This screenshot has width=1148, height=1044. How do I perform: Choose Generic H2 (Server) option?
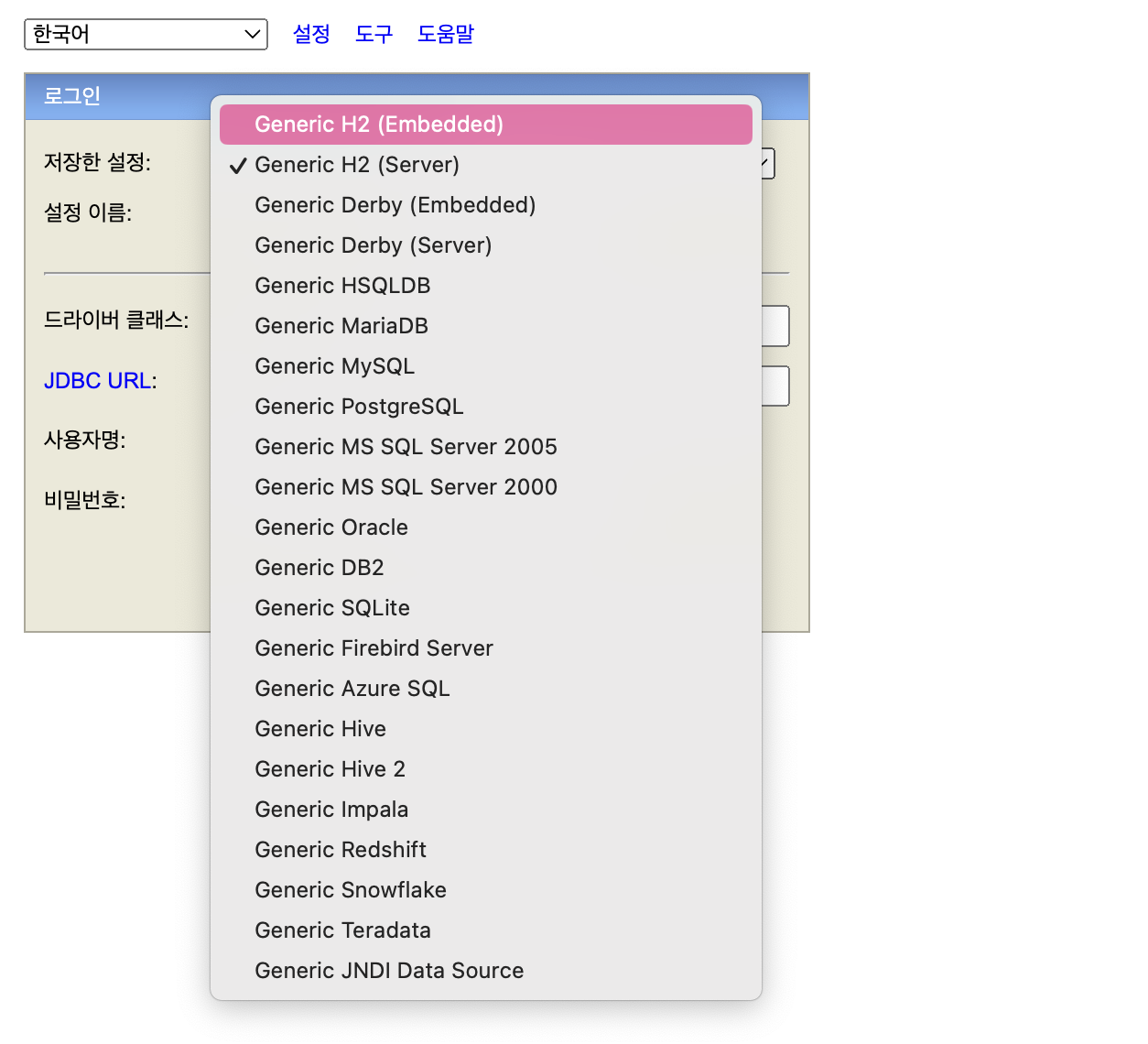pos(486,165)
